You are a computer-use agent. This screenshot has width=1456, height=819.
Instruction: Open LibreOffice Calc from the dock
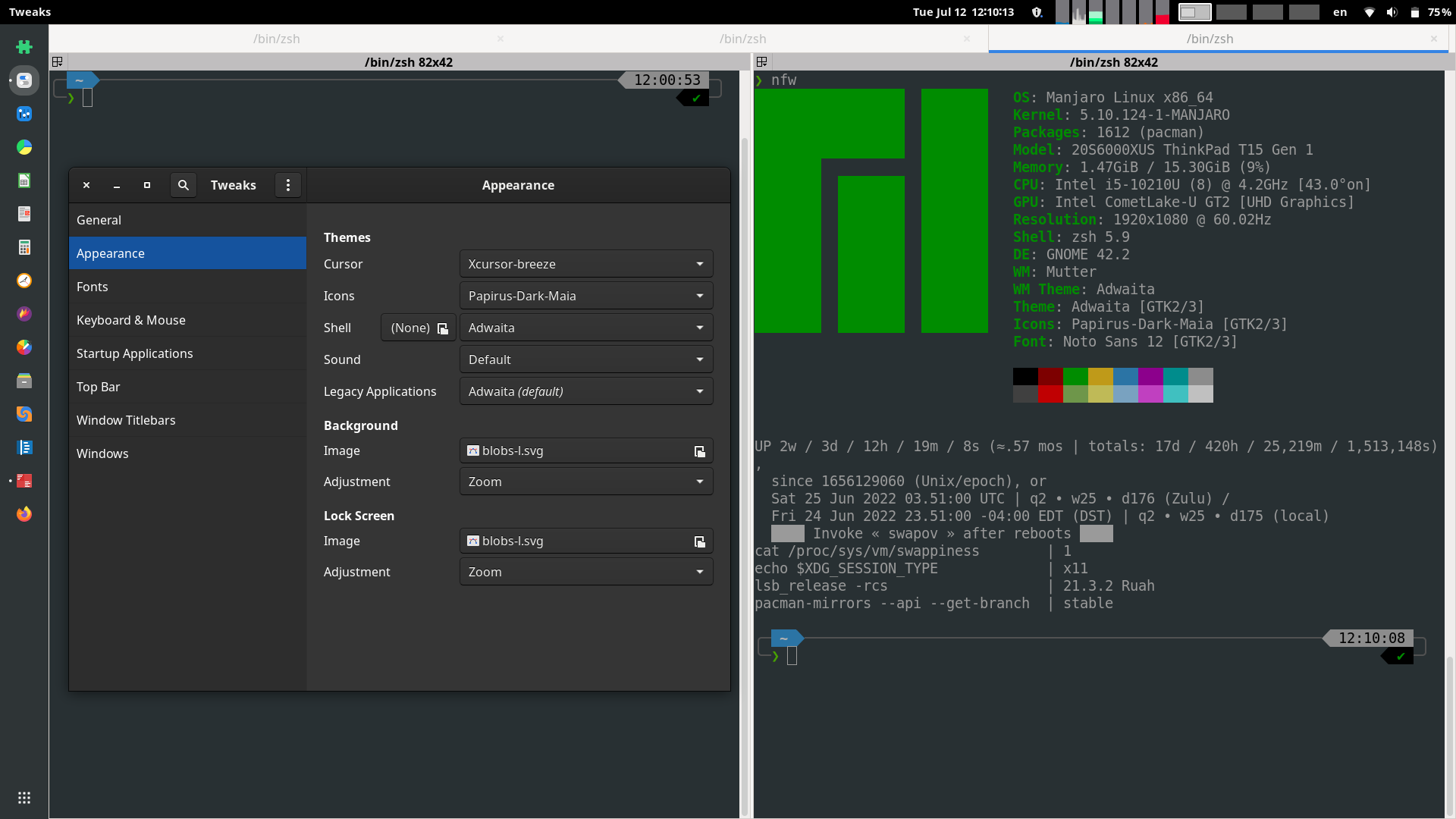(x=24, y=180)
